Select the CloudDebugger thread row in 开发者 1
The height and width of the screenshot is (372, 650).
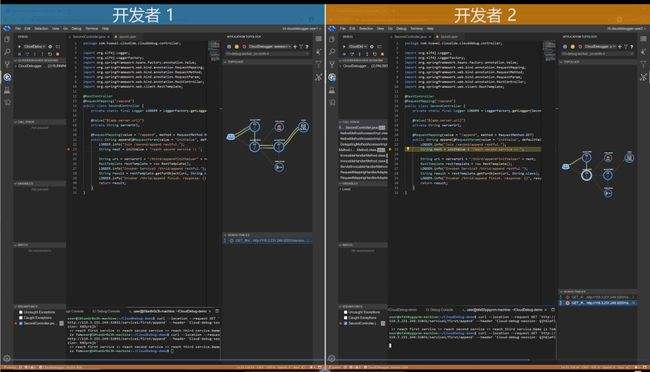tap(40, 66)
